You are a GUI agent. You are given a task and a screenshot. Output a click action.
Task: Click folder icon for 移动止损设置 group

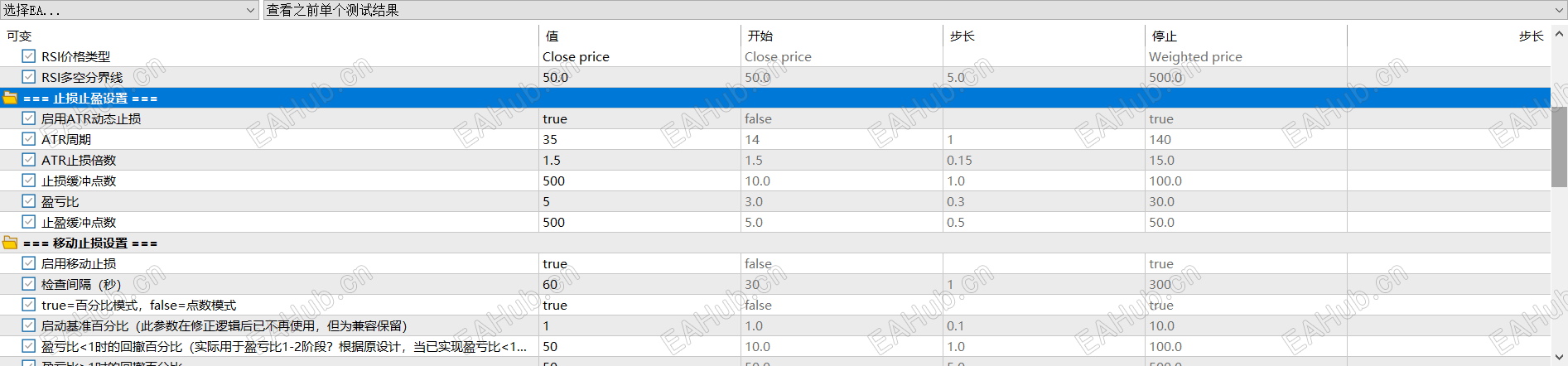[10, 243]
